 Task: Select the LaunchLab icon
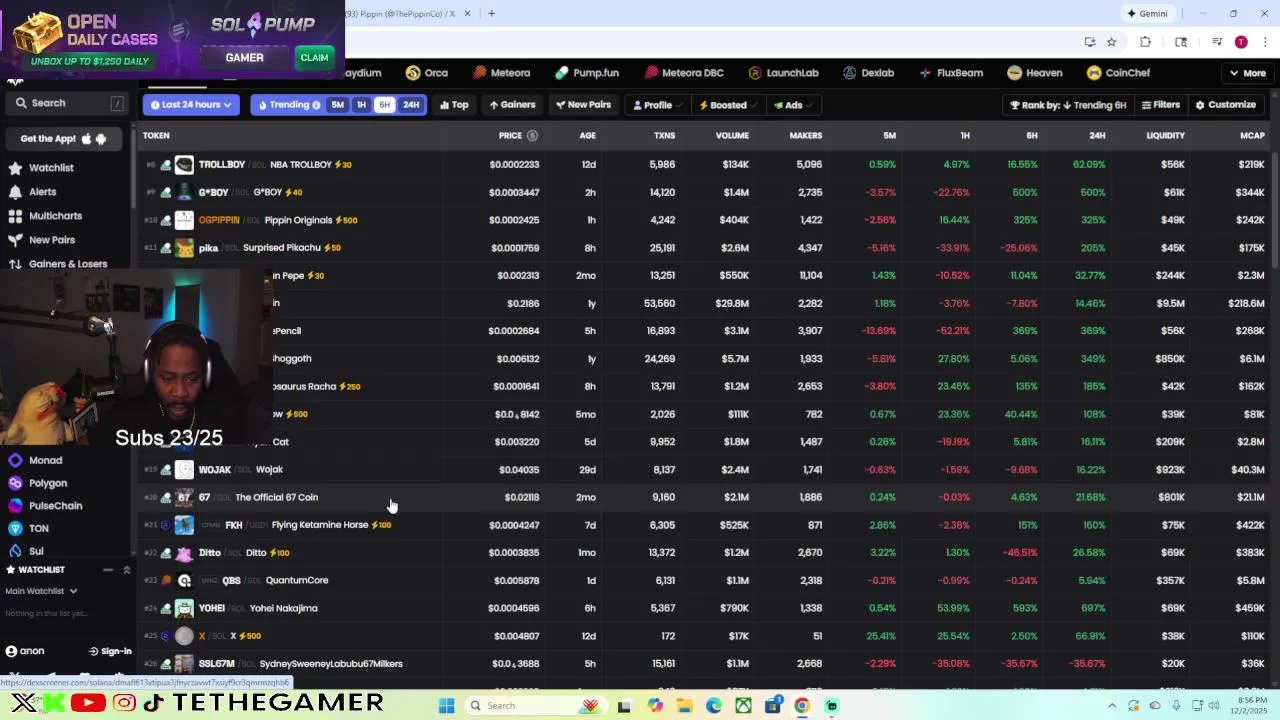[x=755, y=73]
